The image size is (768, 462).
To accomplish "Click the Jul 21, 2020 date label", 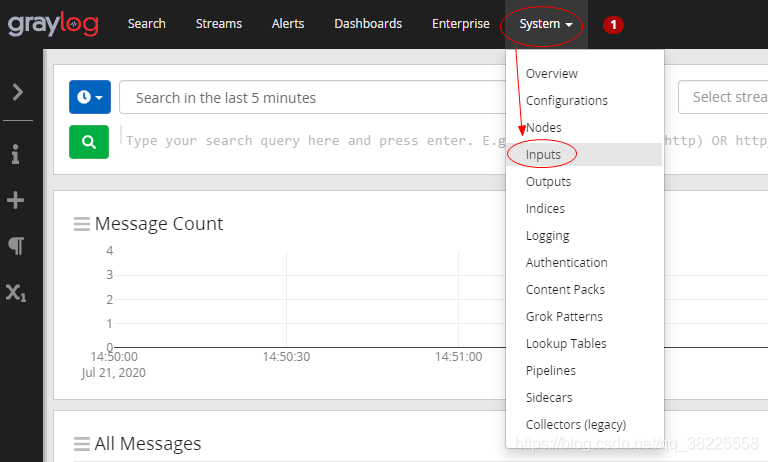I will (x=114, y=373).
